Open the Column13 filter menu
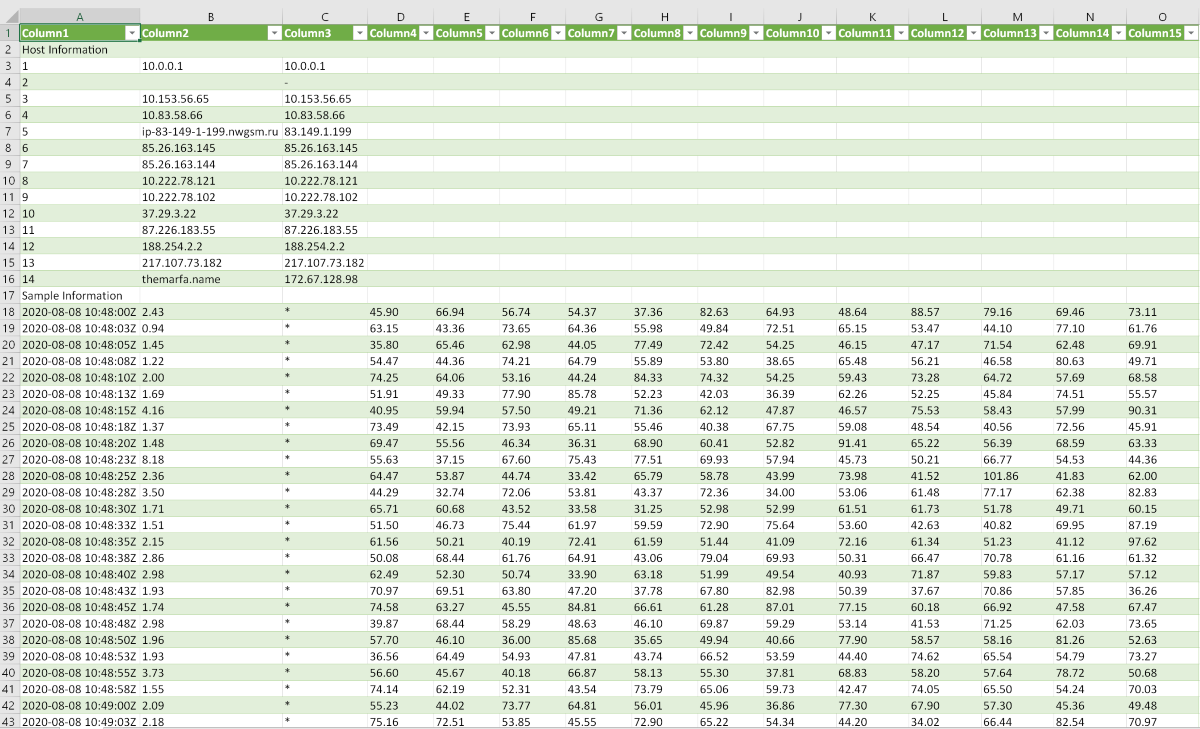The image size is (1200, 729). click(1045, 33)
